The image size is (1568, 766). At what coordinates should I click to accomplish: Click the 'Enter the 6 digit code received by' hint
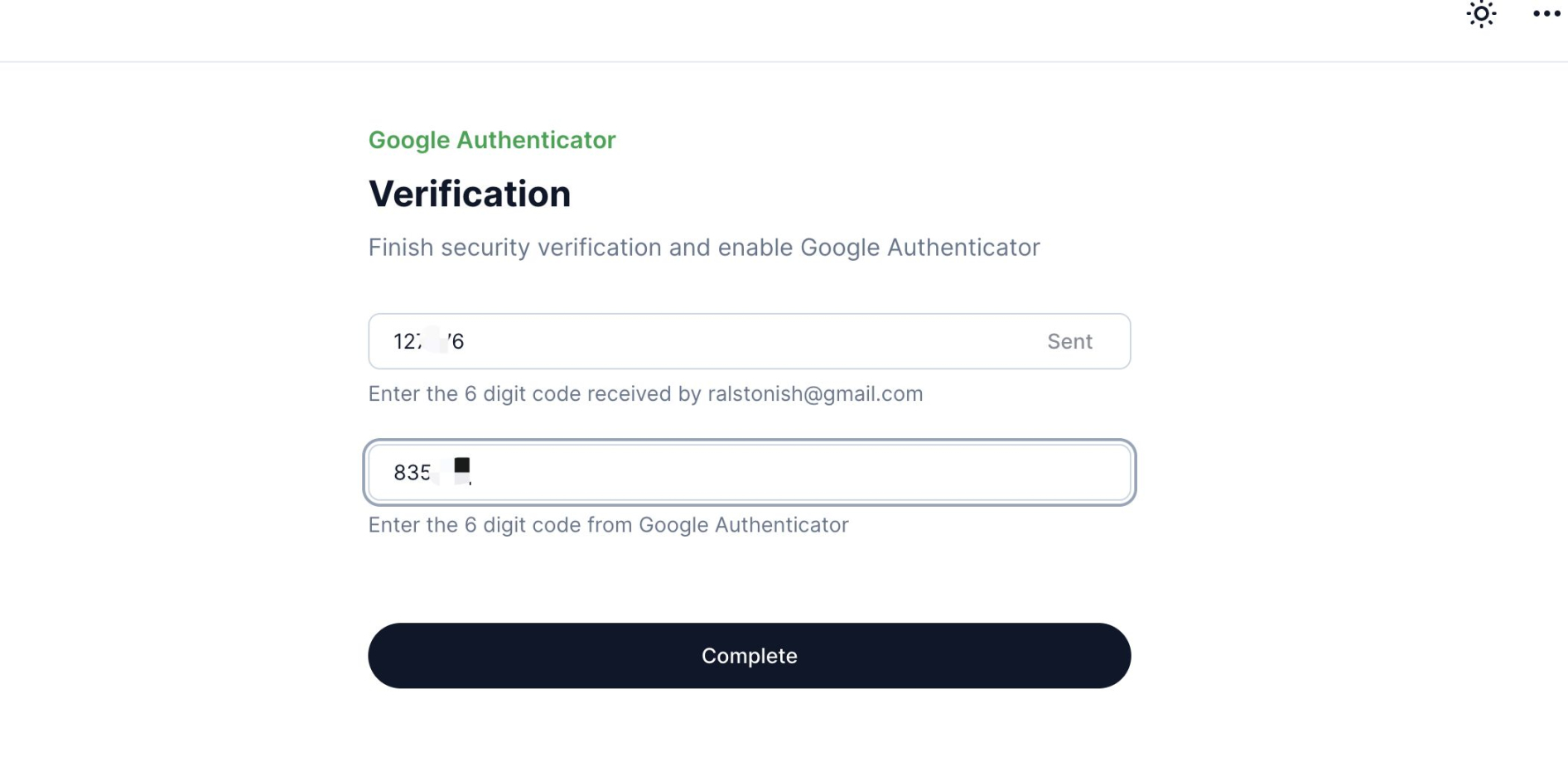pos(535,394)
